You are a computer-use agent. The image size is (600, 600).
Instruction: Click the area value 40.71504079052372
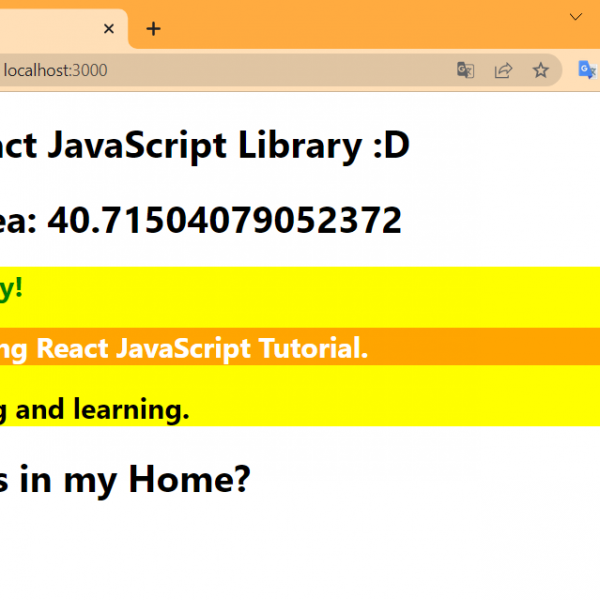[224, 220]
